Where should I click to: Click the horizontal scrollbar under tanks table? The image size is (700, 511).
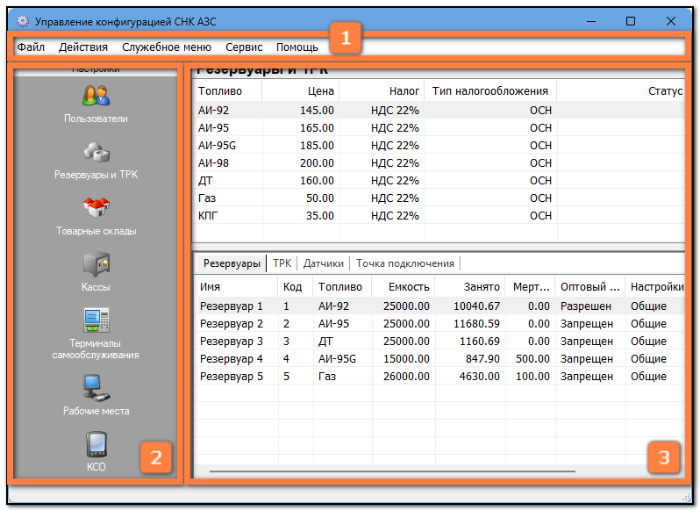click(392, 471)
